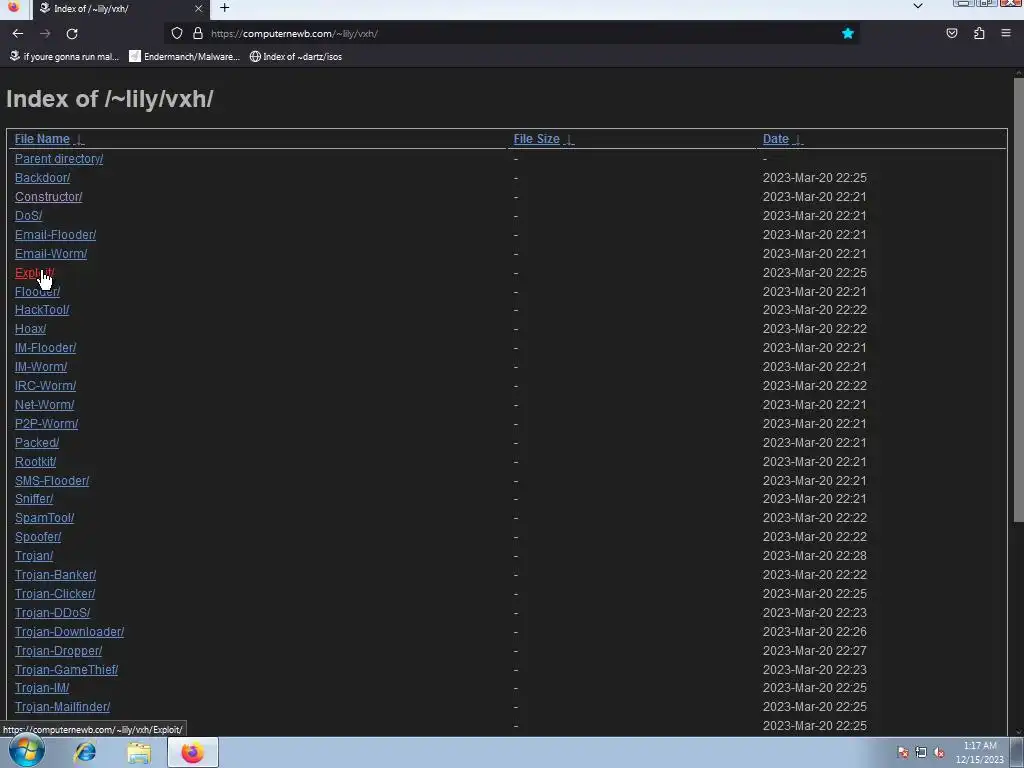
Task: Expand the list all tabs chevron
Action: tap(918, 6)
